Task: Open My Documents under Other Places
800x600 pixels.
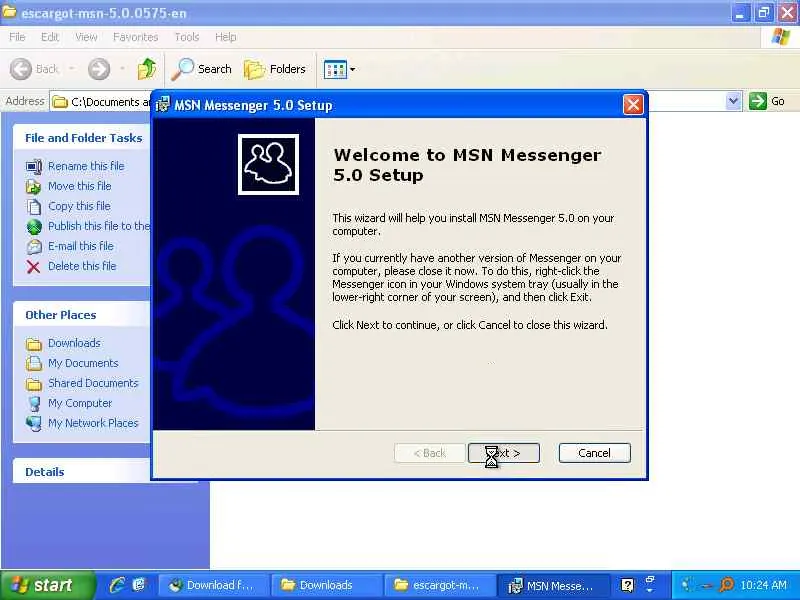Action: pyautogui.click(x=83, y=363)
